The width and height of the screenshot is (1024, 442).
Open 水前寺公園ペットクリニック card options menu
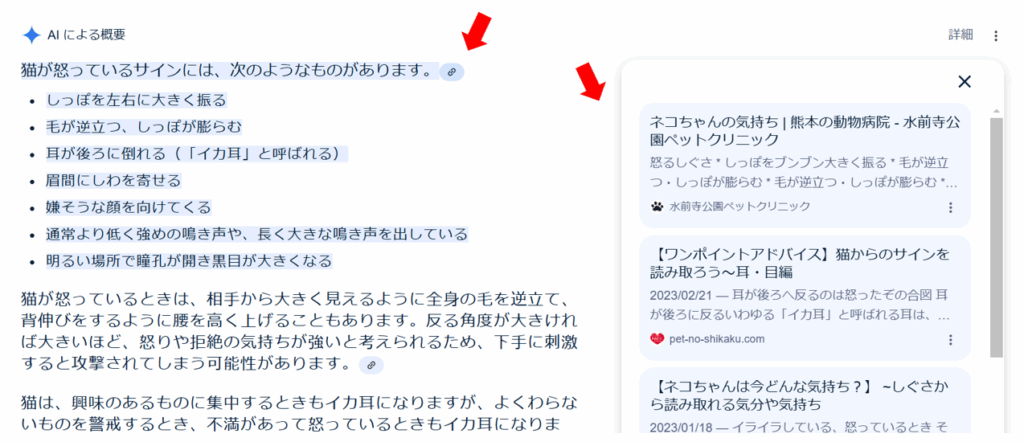[x=950, y=208]
